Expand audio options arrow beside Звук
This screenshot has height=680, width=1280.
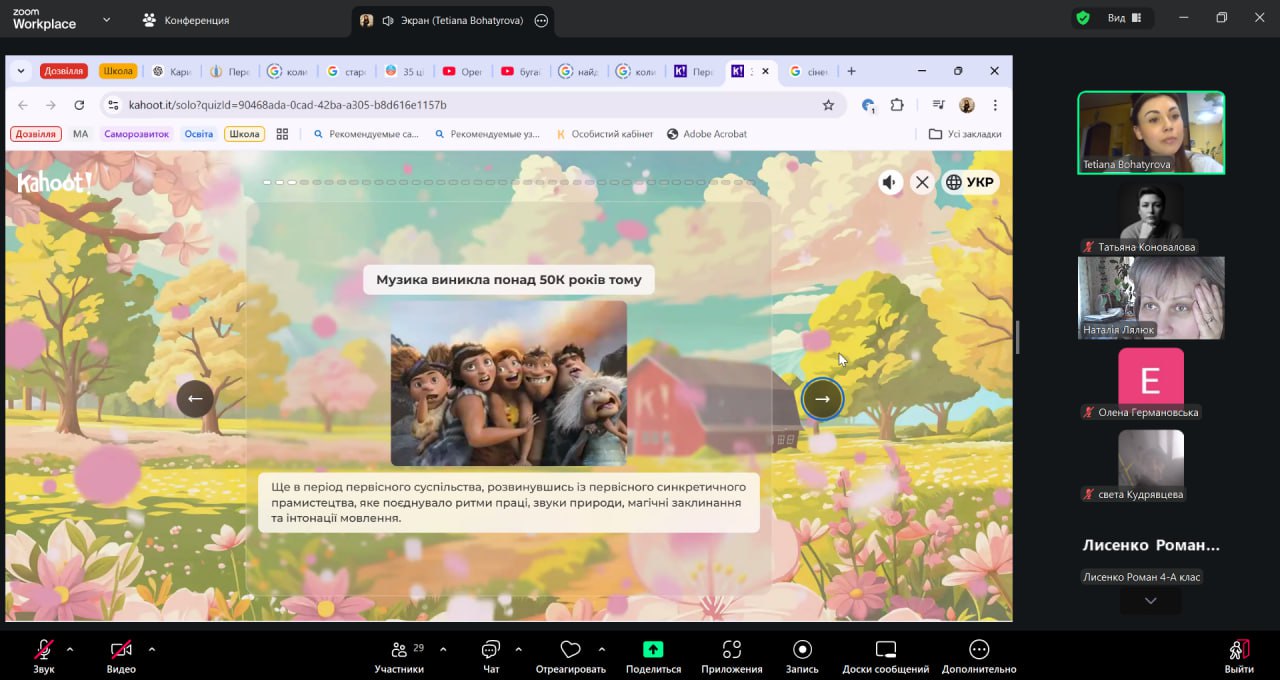(x=70, y=649)
